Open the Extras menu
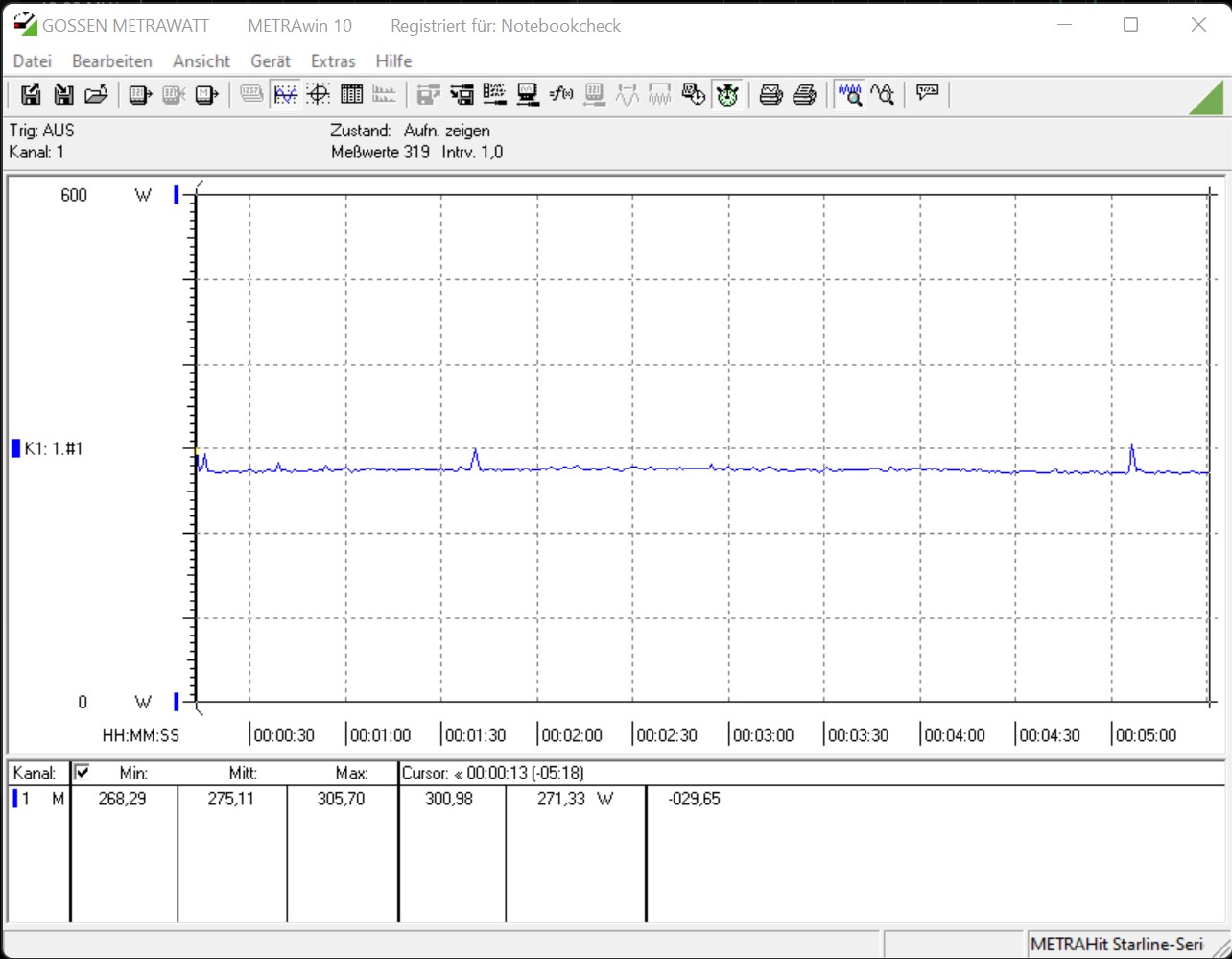This screenshot has width=1232, height=959. [x=333, y=60]
